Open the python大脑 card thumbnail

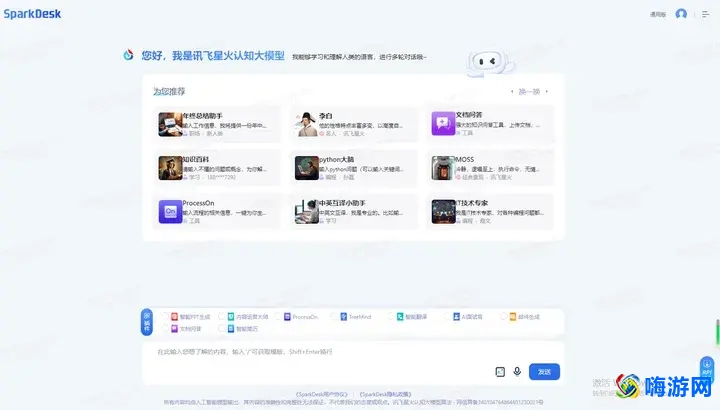(x=306, y=168)
